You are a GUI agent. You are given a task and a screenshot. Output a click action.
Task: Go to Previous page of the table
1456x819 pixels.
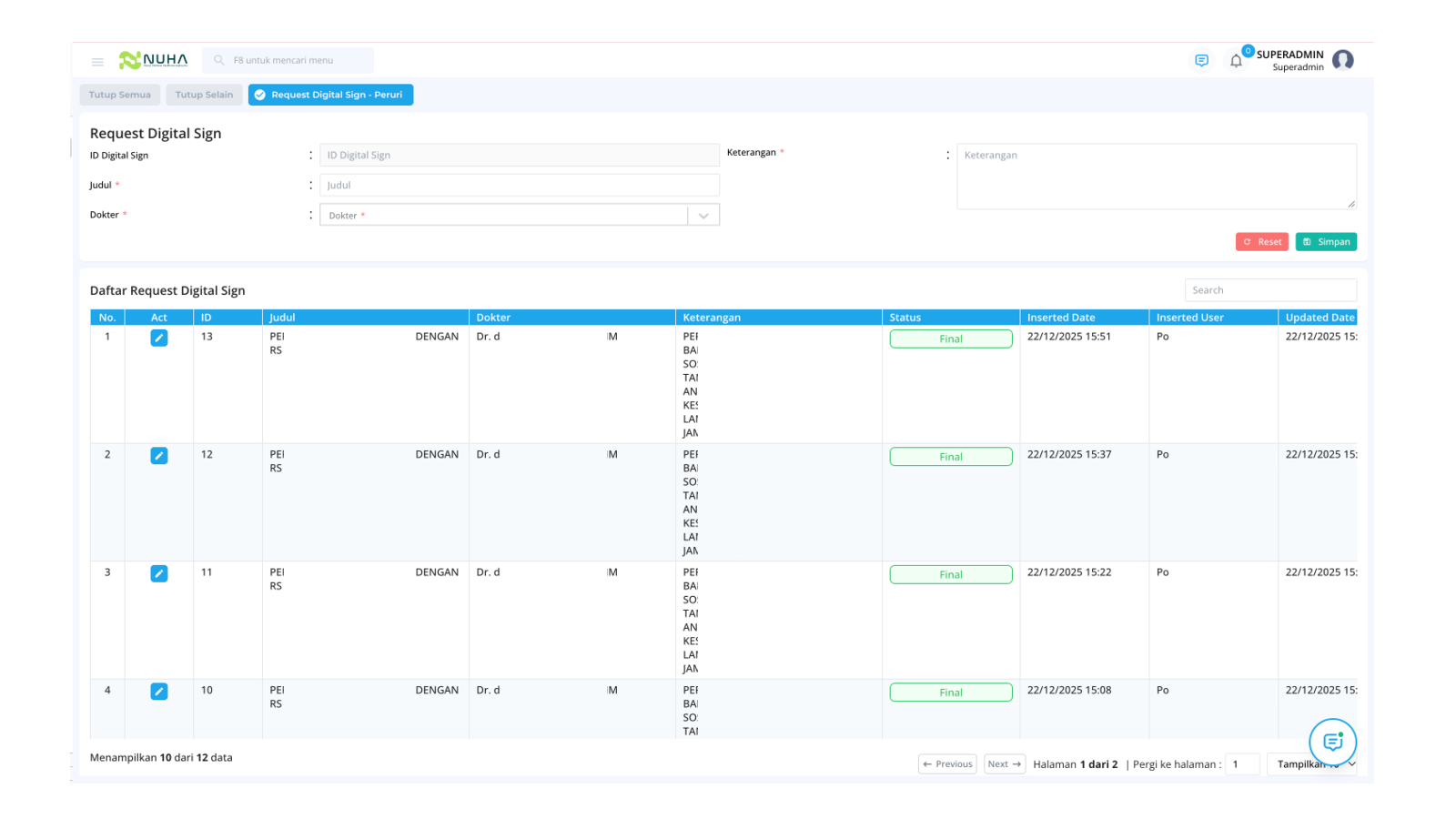pyautogui.click(x=947, y=764)
